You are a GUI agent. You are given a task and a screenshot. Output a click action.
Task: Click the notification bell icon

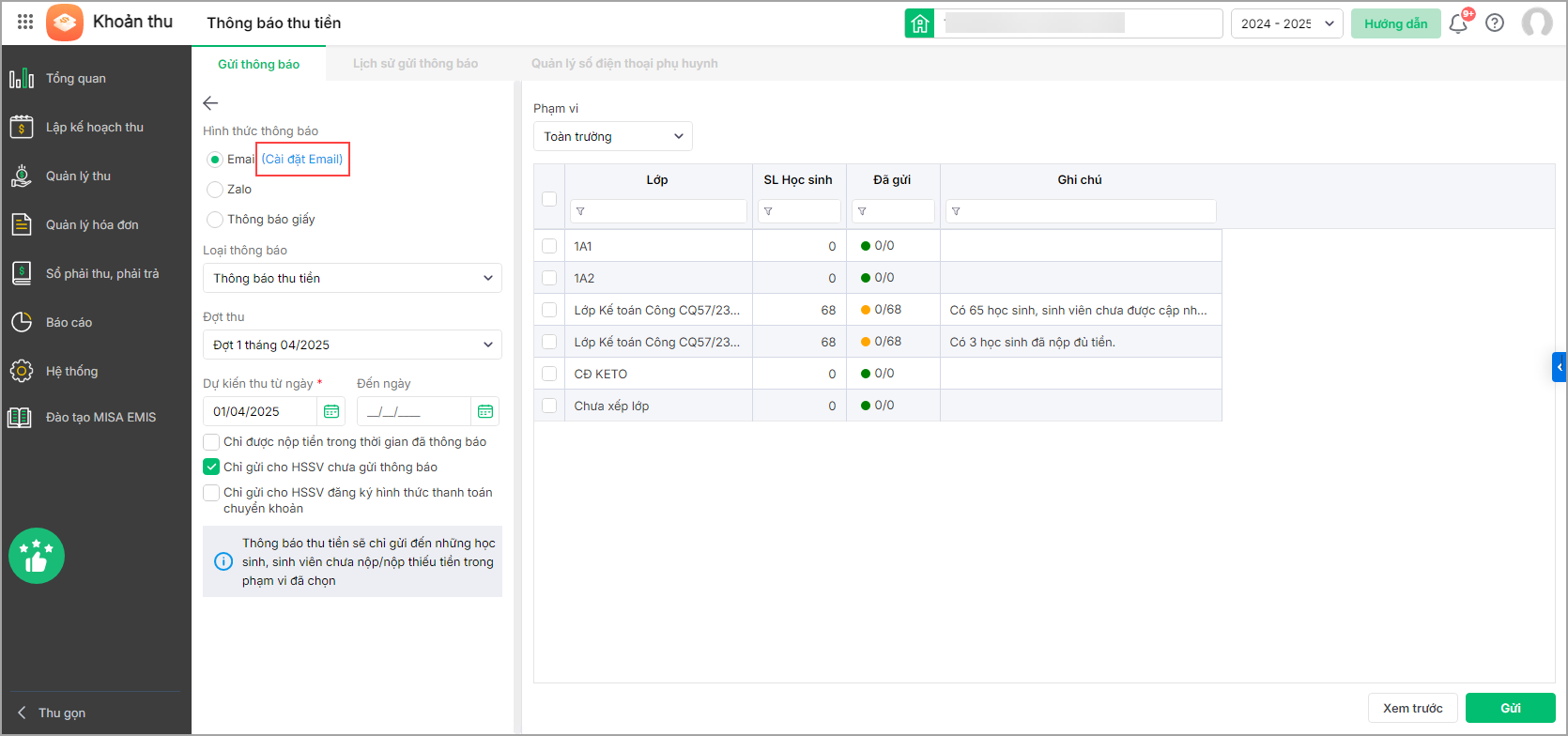pos(1457,23)
